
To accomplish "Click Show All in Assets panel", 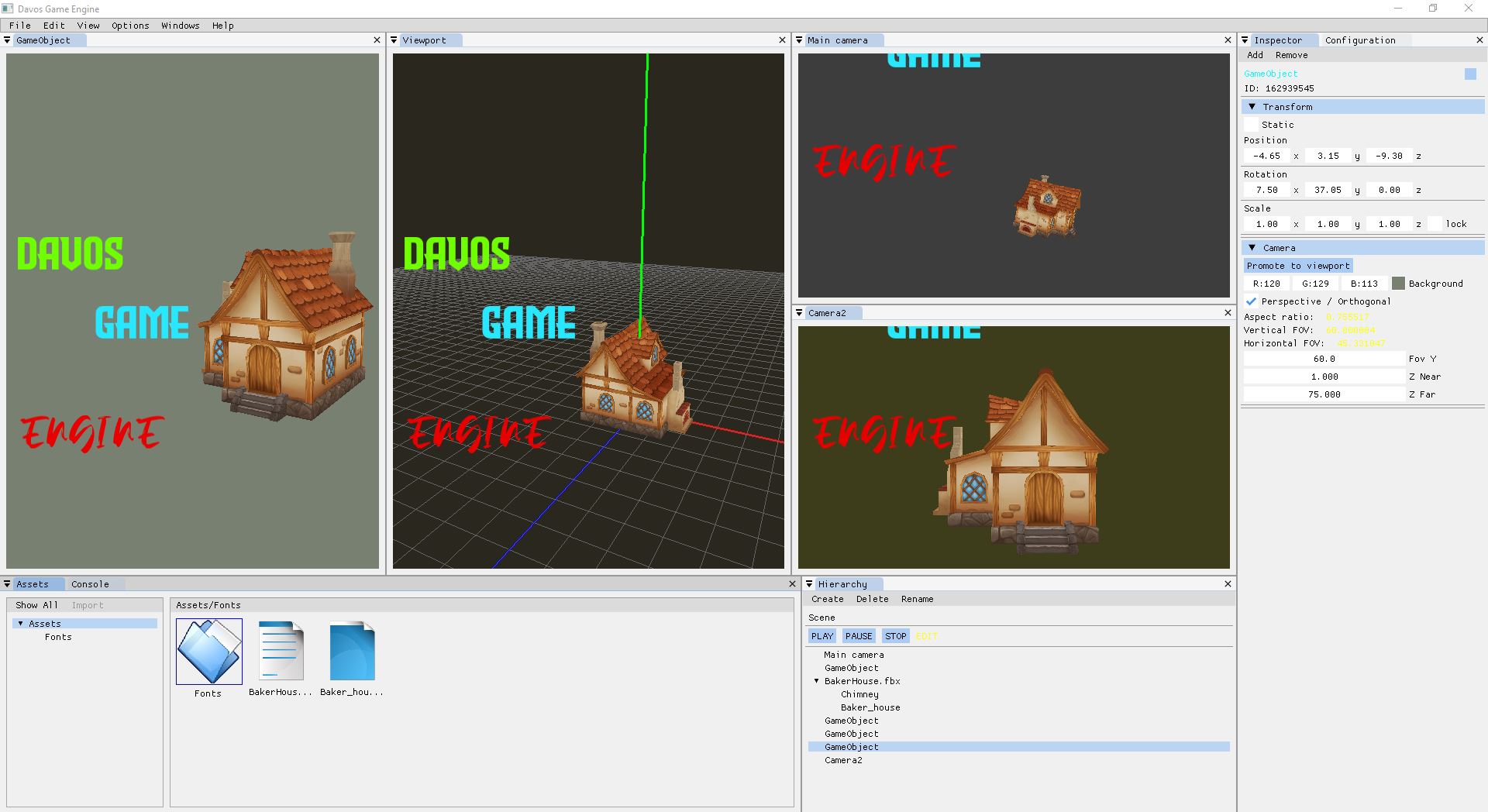I will pyautogui.click(x=36, y=605).
